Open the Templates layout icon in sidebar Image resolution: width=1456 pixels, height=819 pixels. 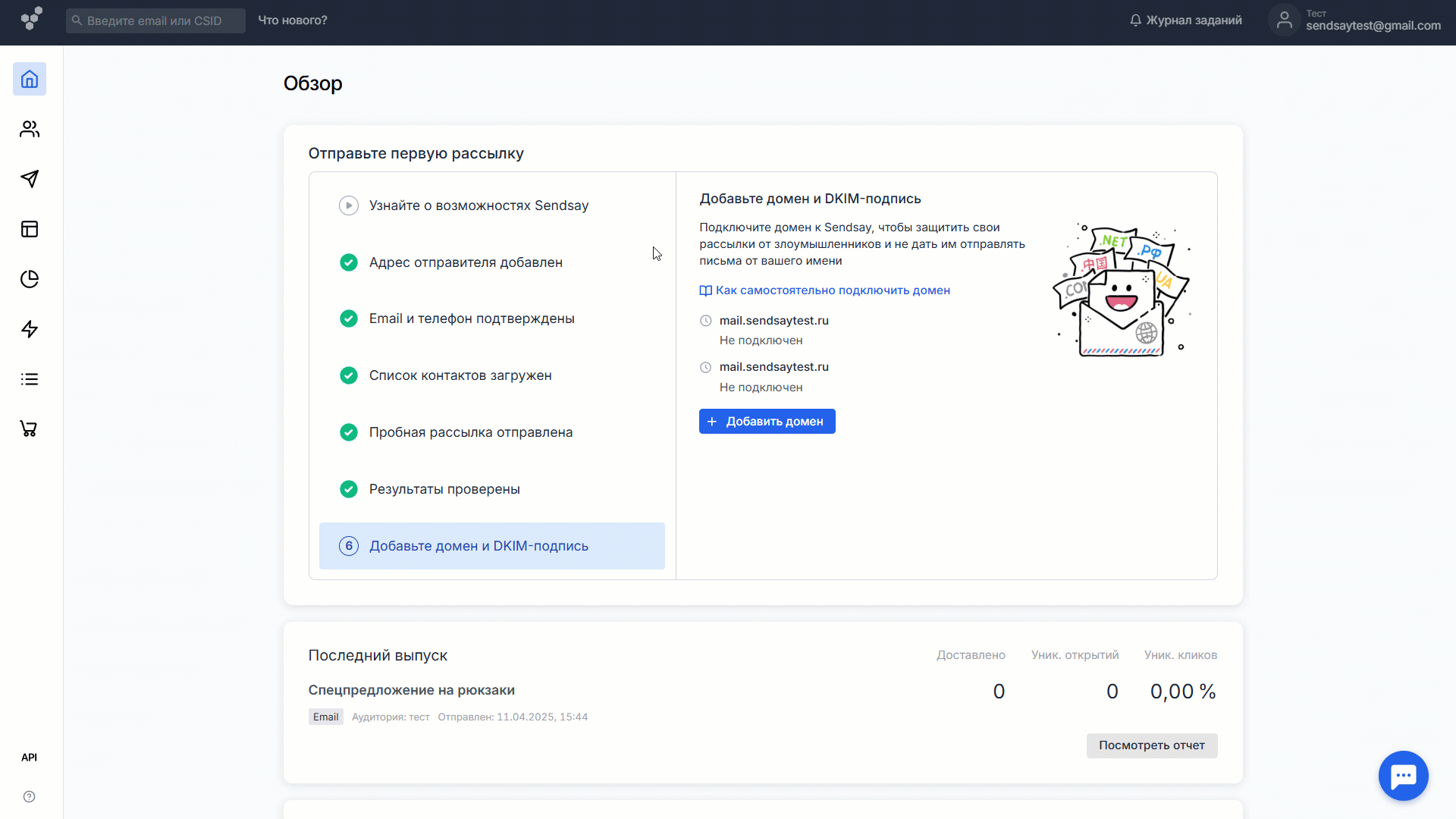click(30, 229)
